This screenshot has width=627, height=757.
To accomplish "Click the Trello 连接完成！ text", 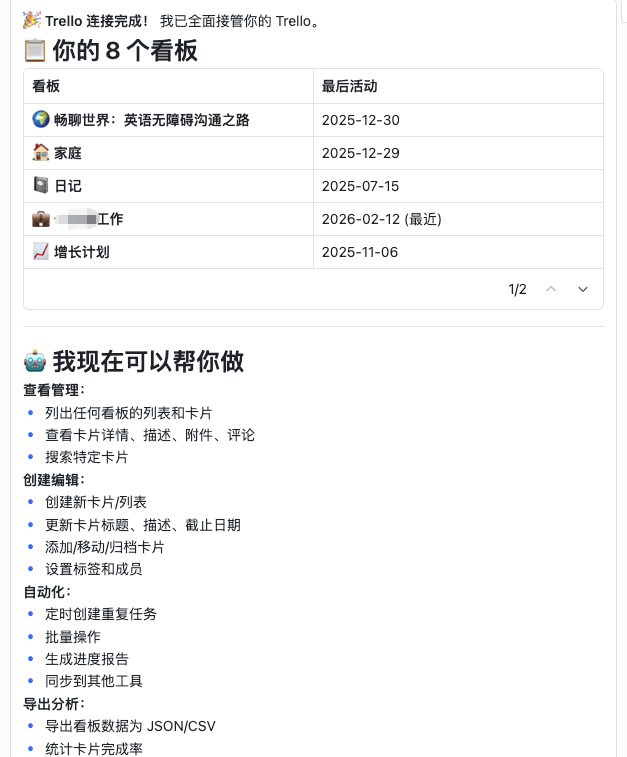I will [x=97, y=21].
